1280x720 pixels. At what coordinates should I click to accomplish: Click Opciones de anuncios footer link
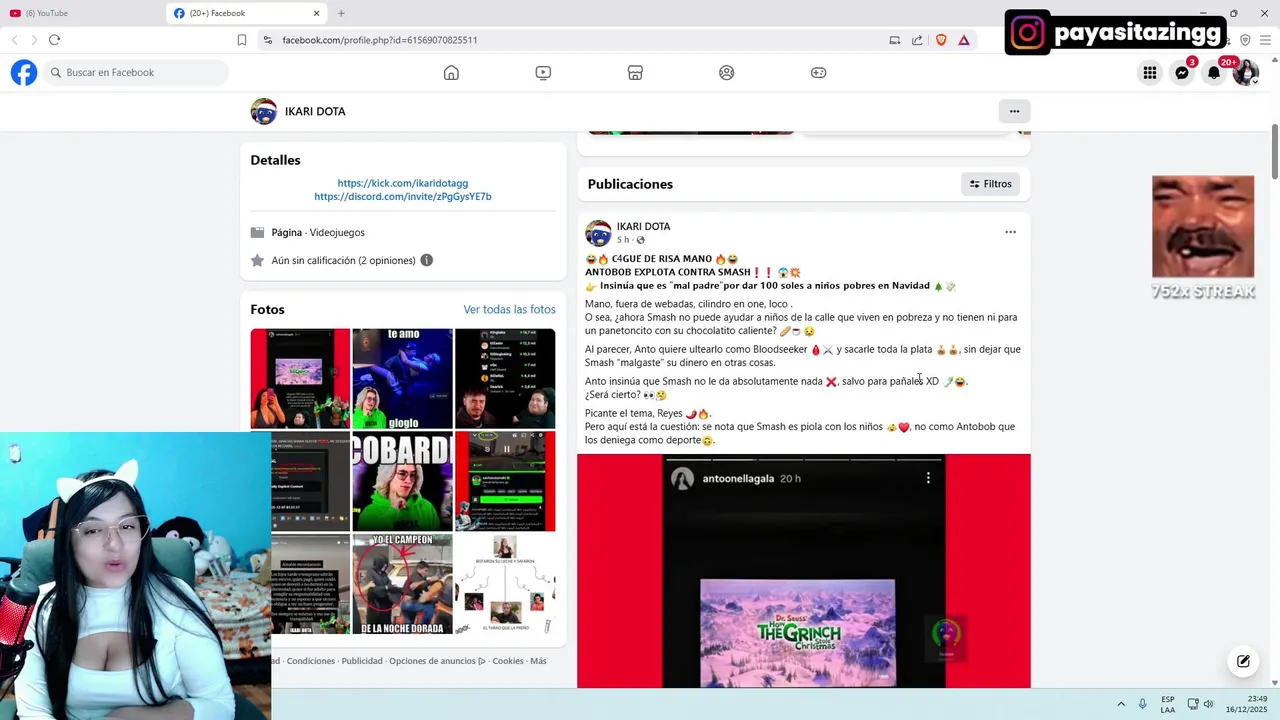click(x=437, y=661)
